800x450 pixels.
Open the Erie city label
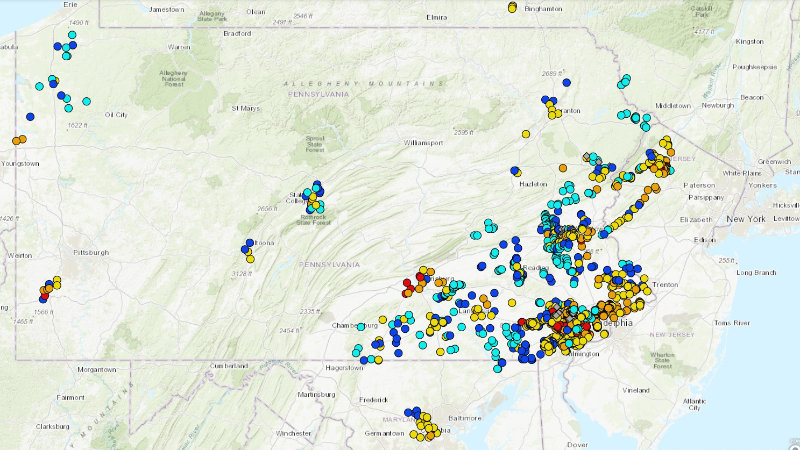[70, 5]
